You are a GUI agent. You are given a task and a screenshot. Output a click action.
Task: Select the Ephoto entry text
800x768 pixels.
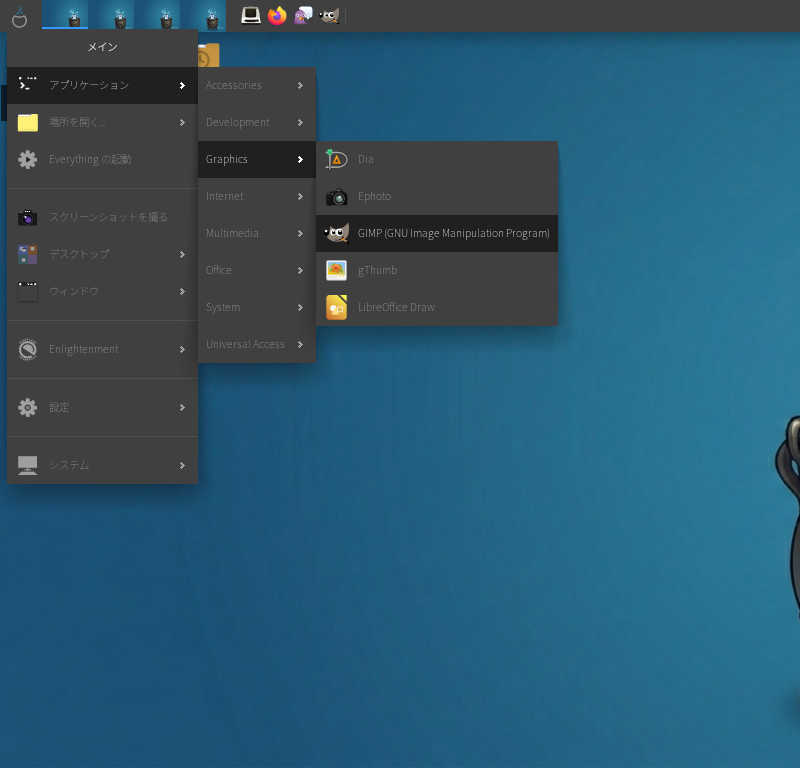[374, 196]
